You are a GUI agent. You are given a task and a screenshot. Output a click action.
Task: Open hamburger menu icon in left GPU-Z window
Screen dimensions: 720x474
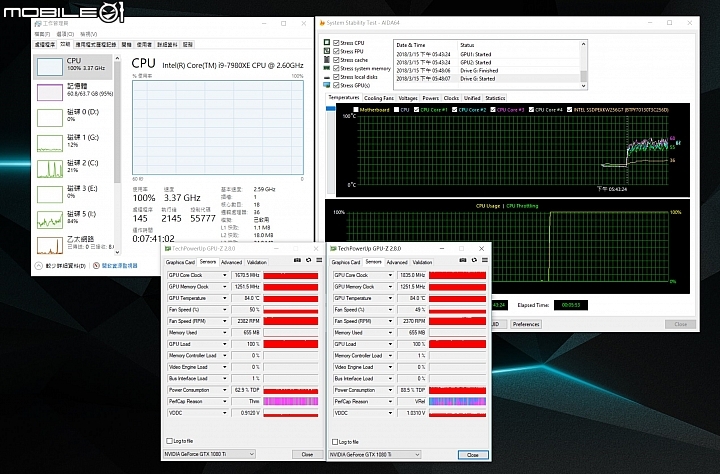point(319,260)
